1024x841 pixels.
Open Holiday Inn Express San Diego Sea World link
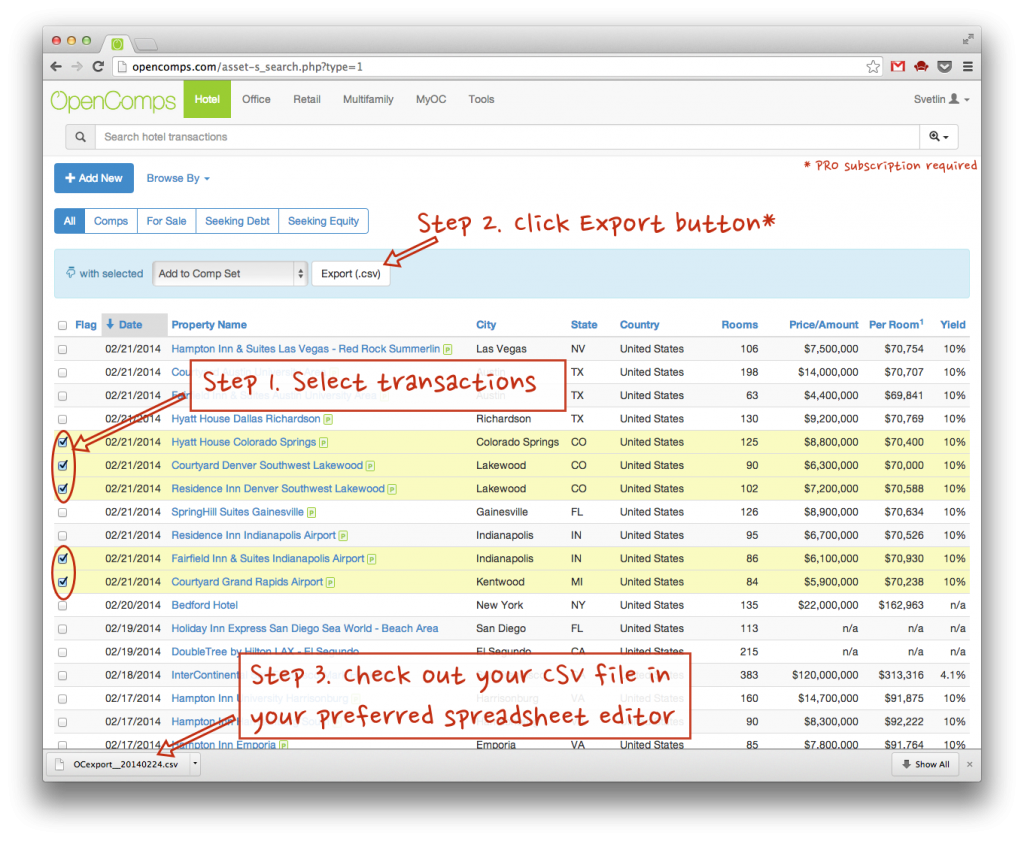pos(305,629)
